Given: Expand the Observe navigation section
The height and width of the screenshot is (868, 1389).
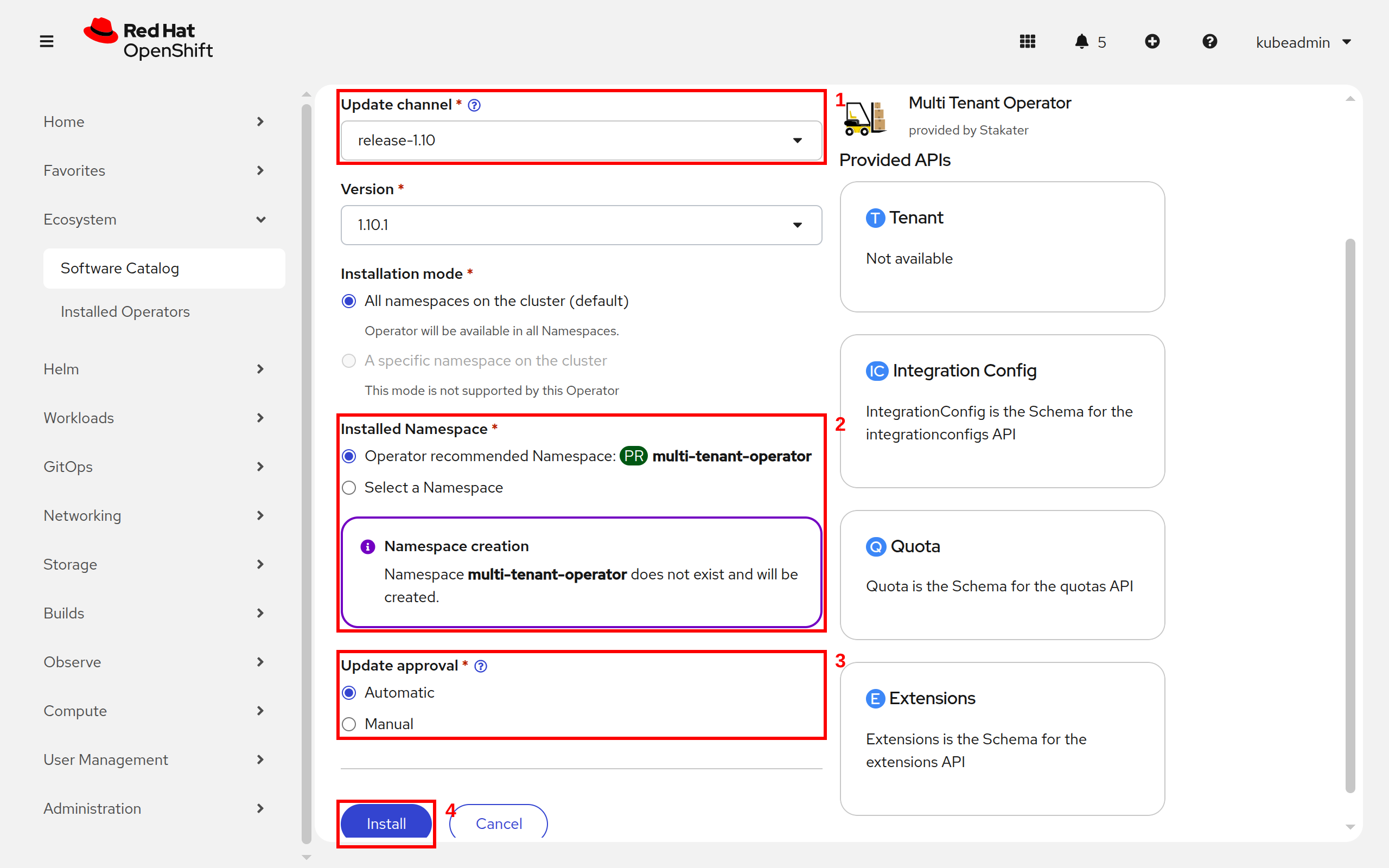Looking at the screenshot, I should pyautogui.click(x=155, y=662).
